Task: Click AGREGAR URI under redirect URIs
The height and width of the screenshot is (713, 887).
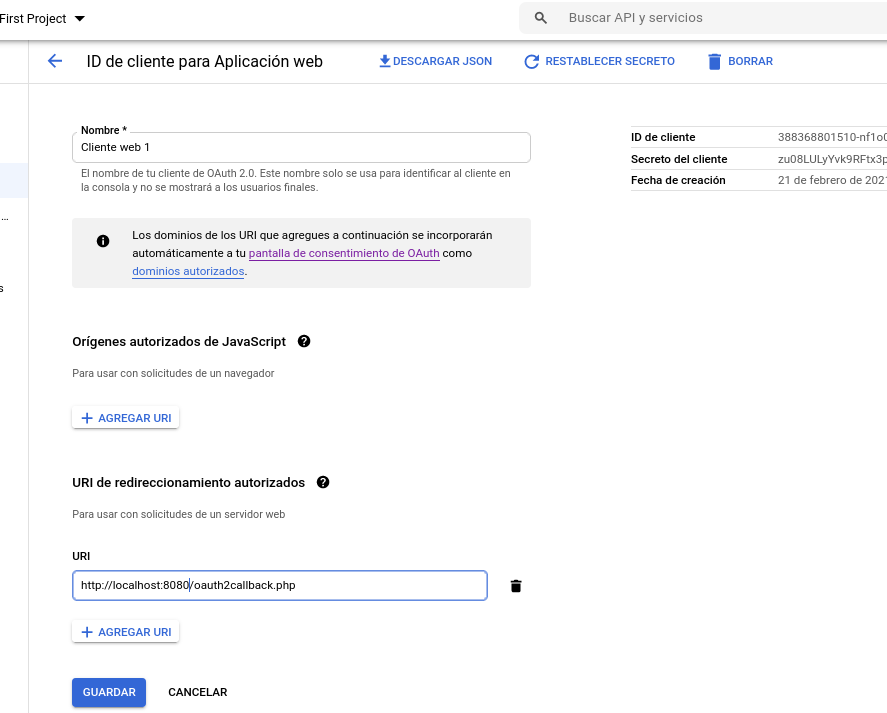Action: point(125,631)
